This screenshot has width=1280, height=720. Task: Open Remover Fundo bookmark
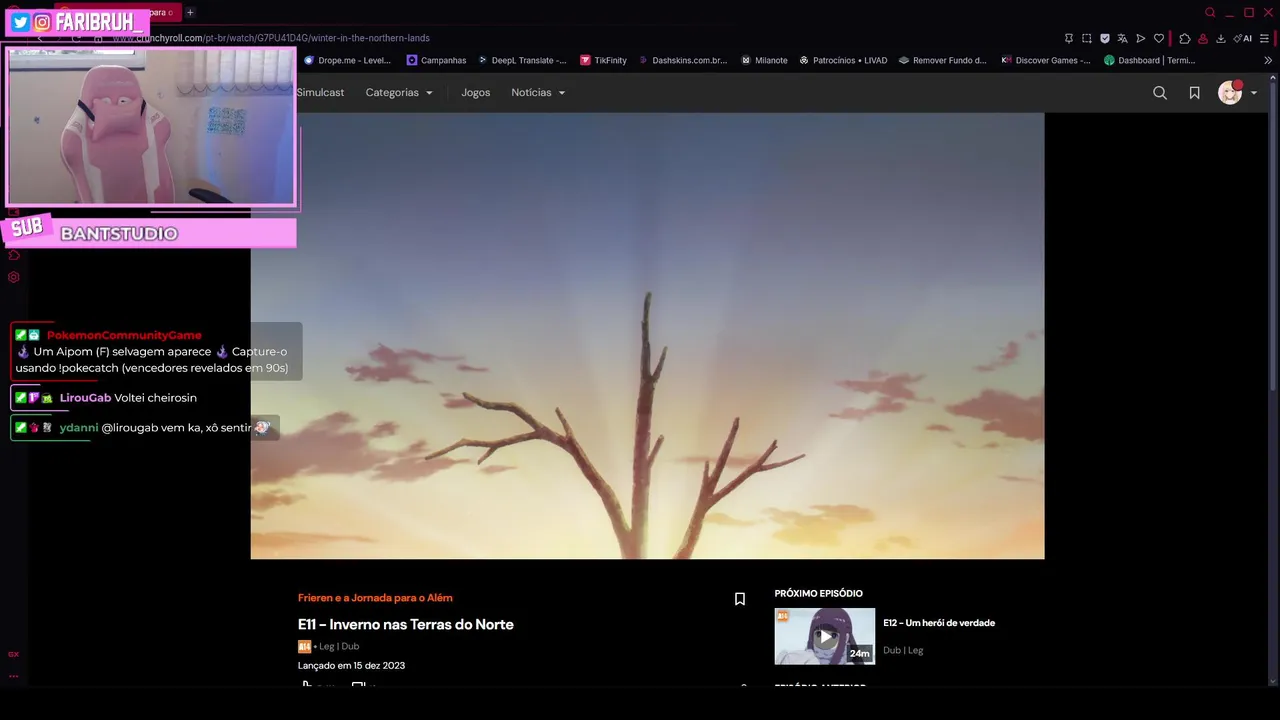943,60
